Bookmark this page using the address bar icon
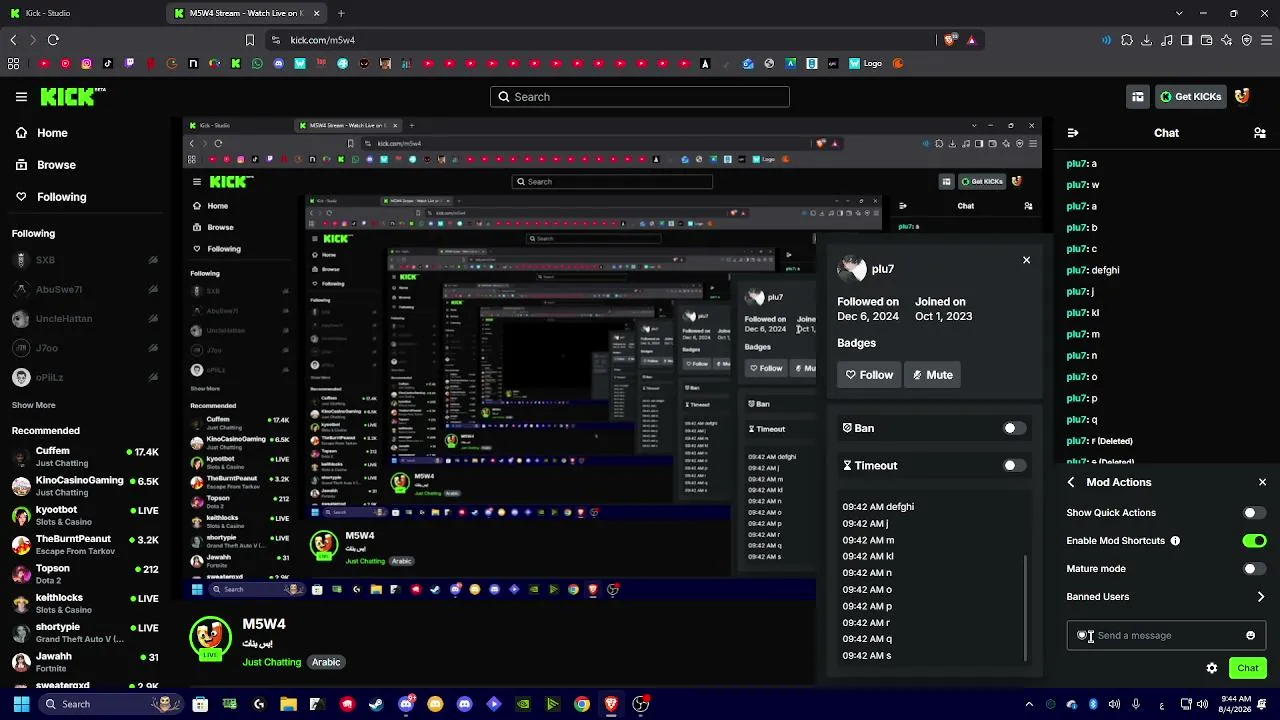The width and height of the screenshot is (1280, 720). pos(250,40)
